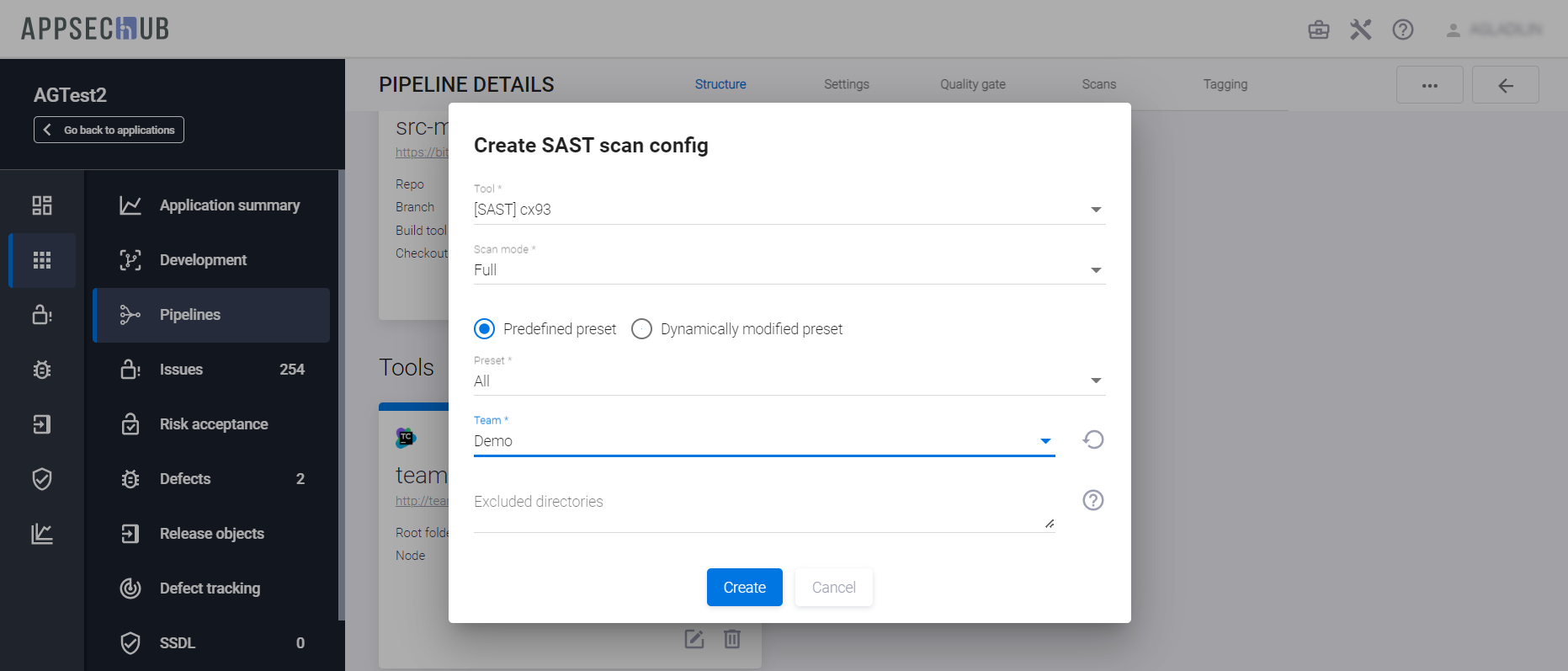Viewport: 1568px width, 671px height.
Task: Click the shield icon in the left rail
Action: pos(42,479)
